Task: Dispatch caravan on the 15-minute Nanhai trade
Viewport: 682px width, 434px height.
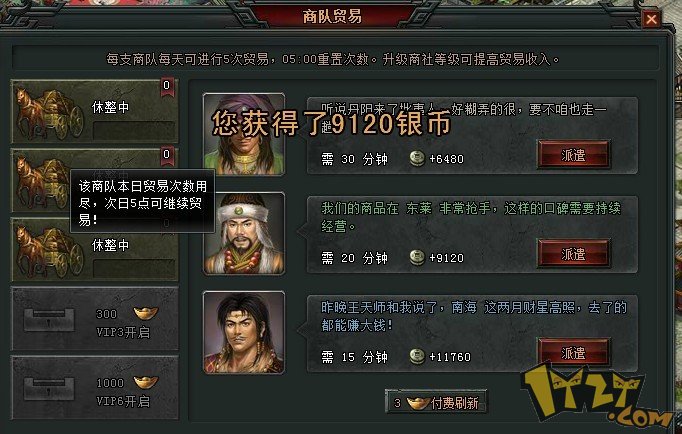Action: pyautogui.click(x=574, y=352)
